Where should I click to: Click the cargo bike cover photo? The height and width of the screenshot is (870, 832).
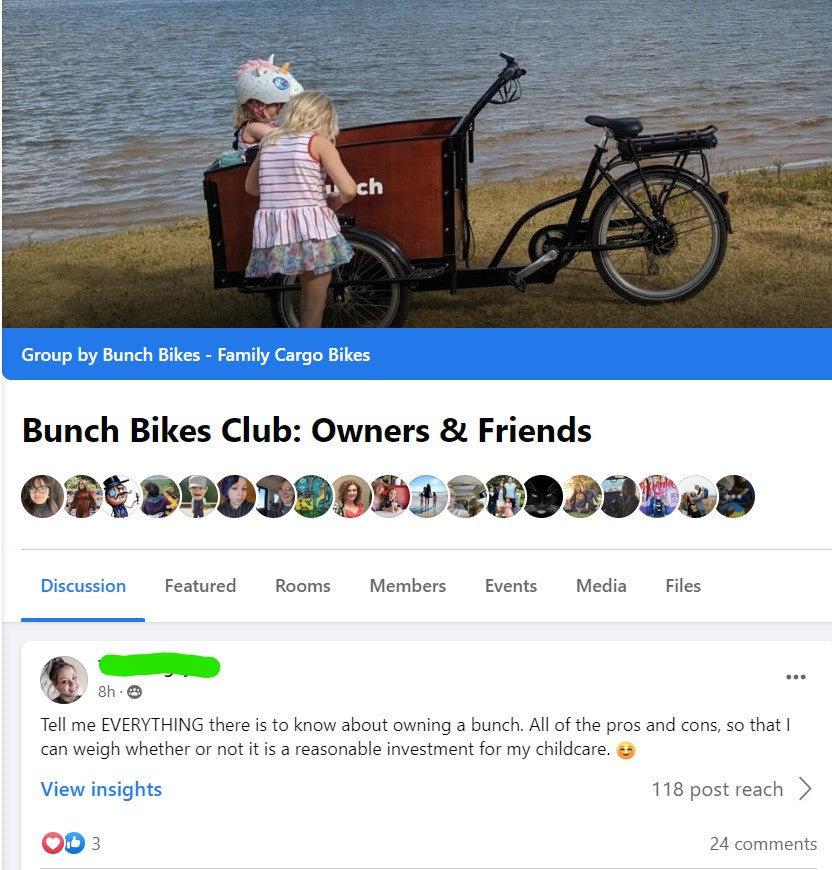tap(416, 164)
